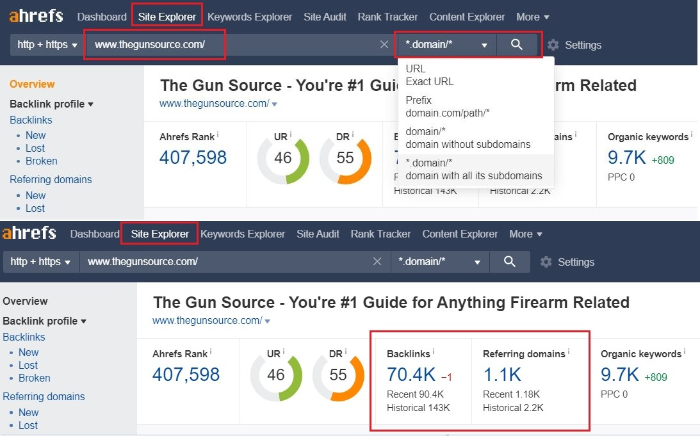Click the X clear icon in the lower URL bar
Viewport: 700px width, 436px height.
(x=377, y=262)
